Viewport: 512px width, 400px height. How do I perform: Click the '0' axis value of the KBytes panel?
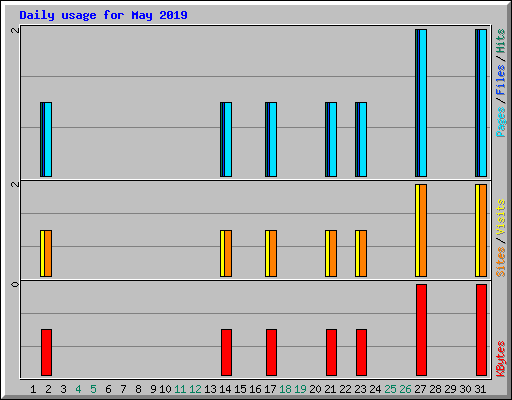(x=15, y=284)
